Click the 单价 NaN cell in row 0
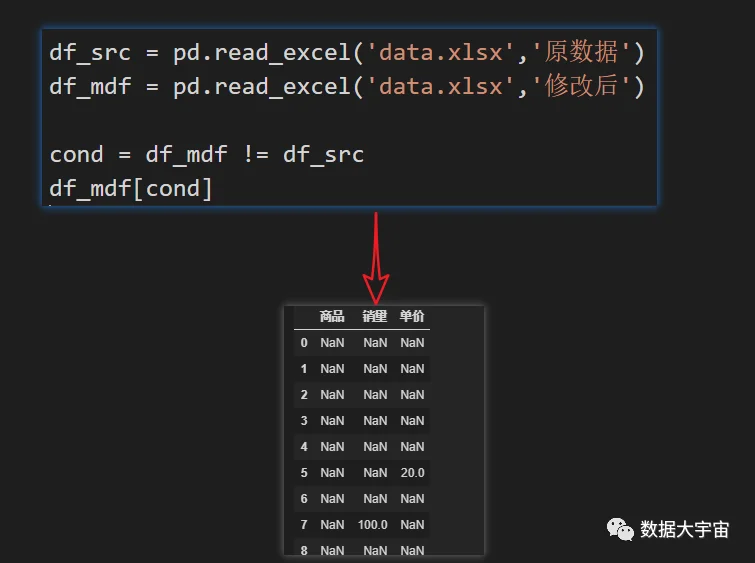 (x=412, y=343)
